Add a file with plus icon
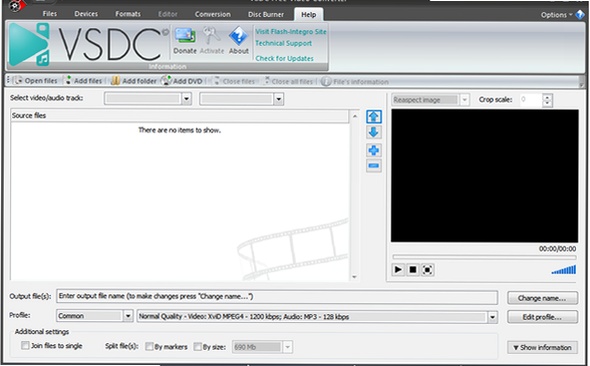 [x=374, y=150]
